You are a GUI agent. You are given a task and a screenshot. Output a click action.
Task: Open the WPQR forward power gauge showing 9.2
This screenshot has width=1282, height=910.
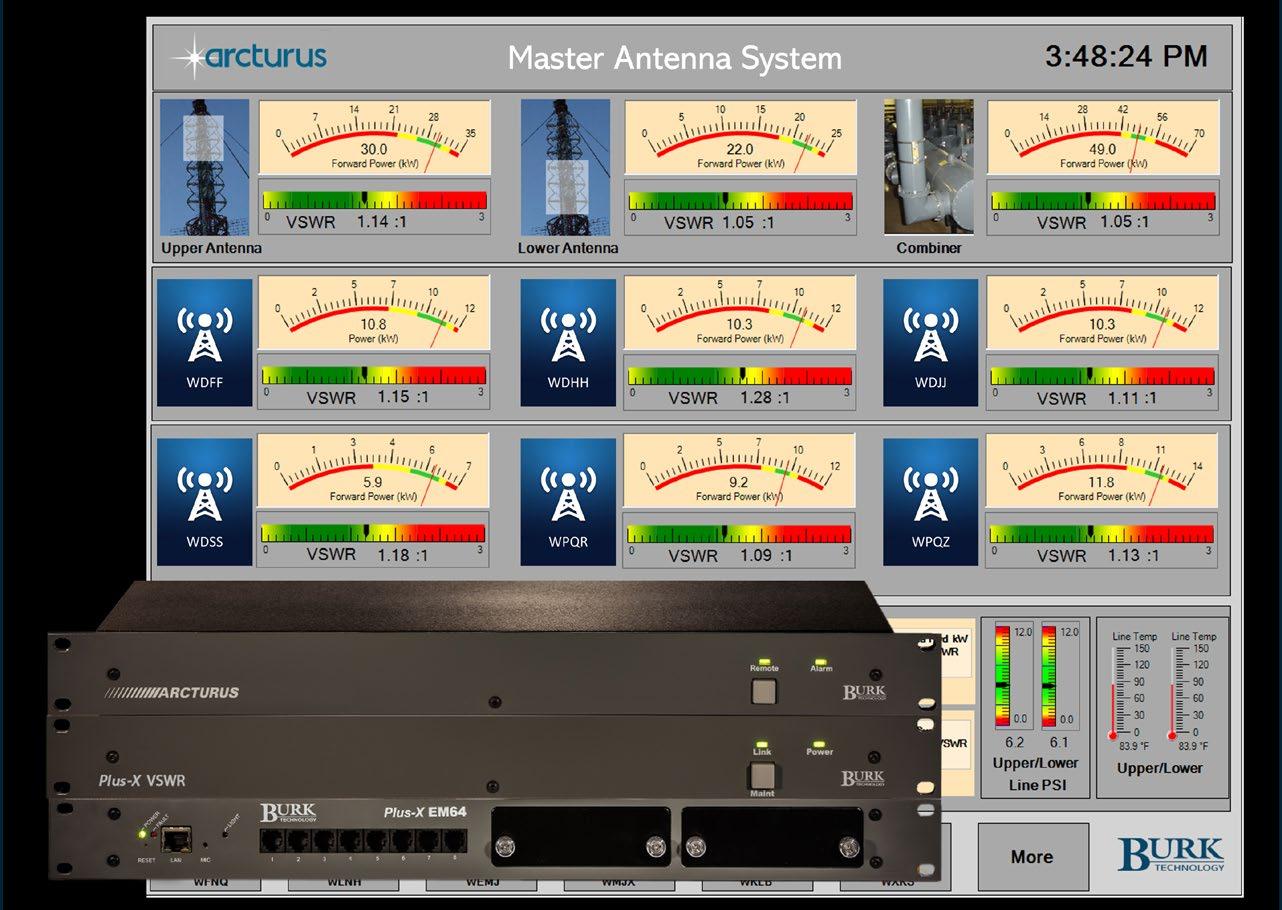[x=739, y=471]
